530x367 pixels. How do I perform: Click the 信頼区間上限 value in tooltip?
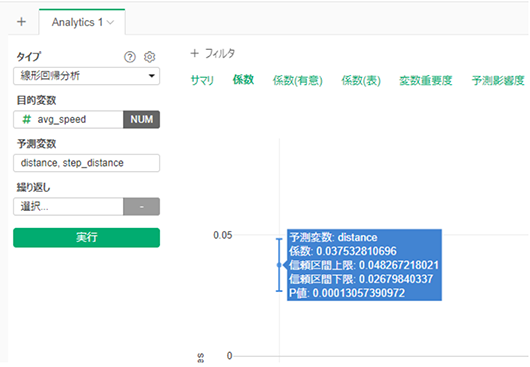pos(399,265)
